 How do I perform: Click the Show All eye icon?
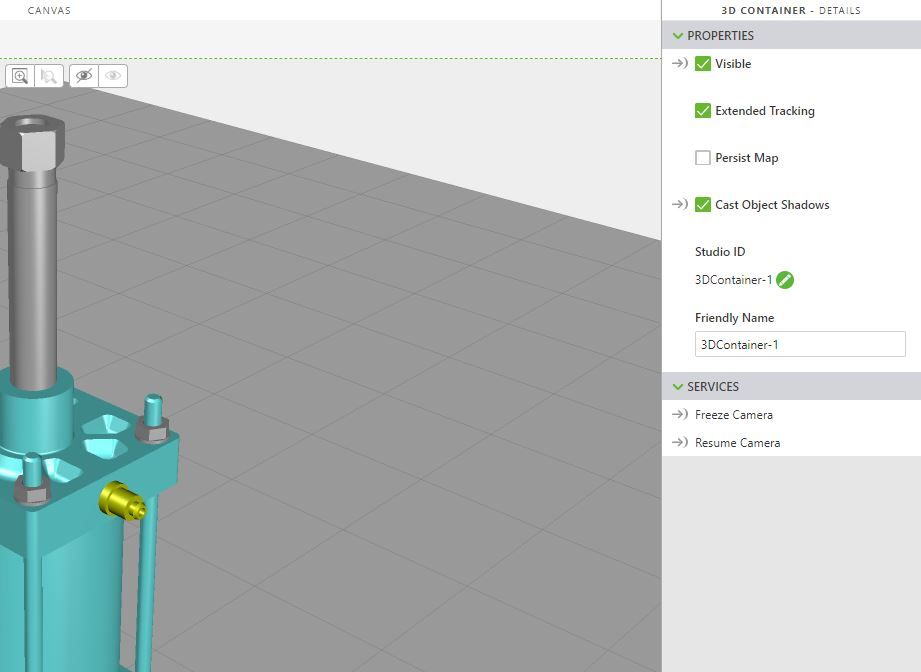click(113, 76)
